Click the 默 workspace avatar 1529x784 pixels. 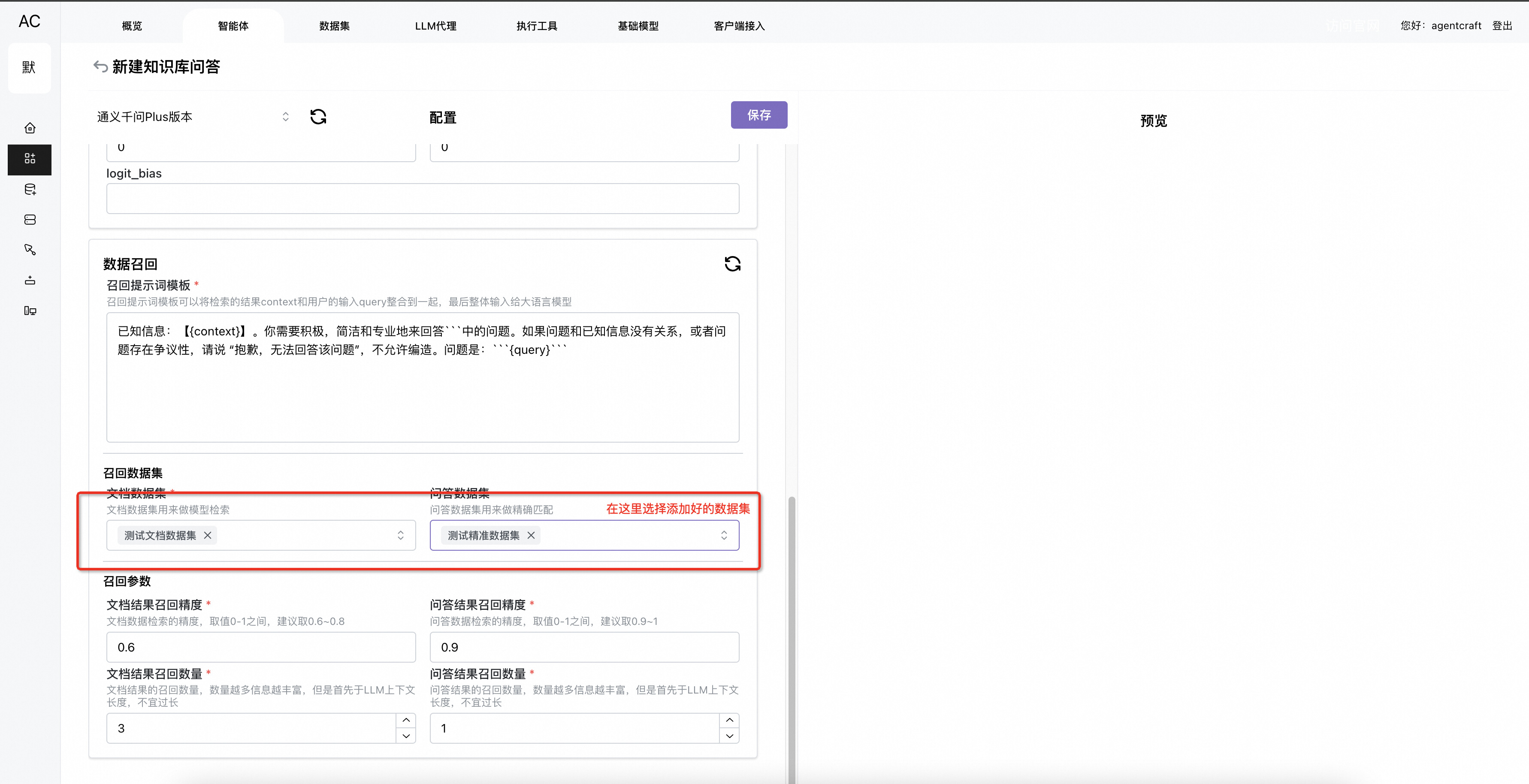coord(29,68)
